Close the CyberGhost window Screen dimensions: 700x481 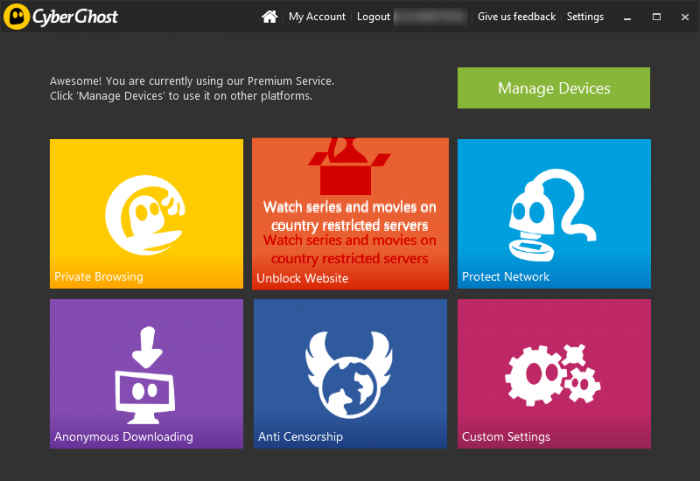pos(685,17)
